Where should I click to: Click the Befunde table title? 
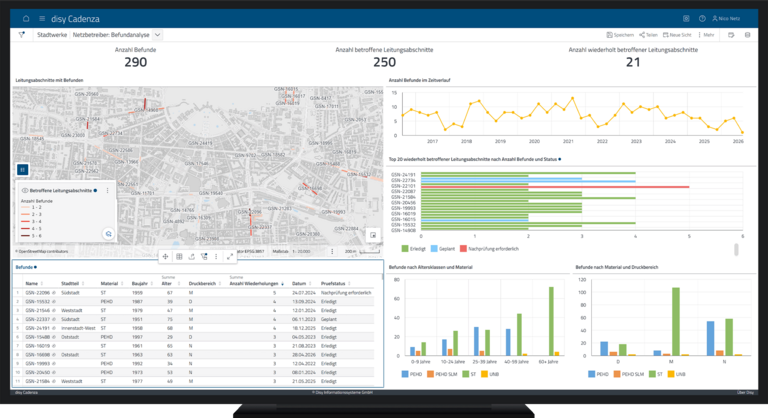pos(24,267)
